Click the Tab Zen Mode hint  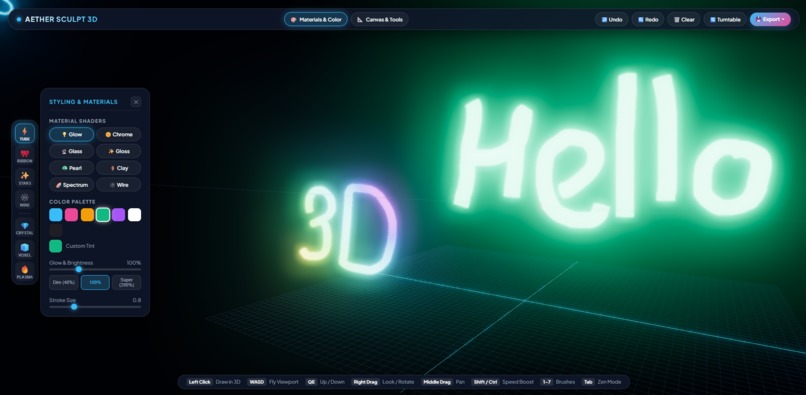[601, 382]
